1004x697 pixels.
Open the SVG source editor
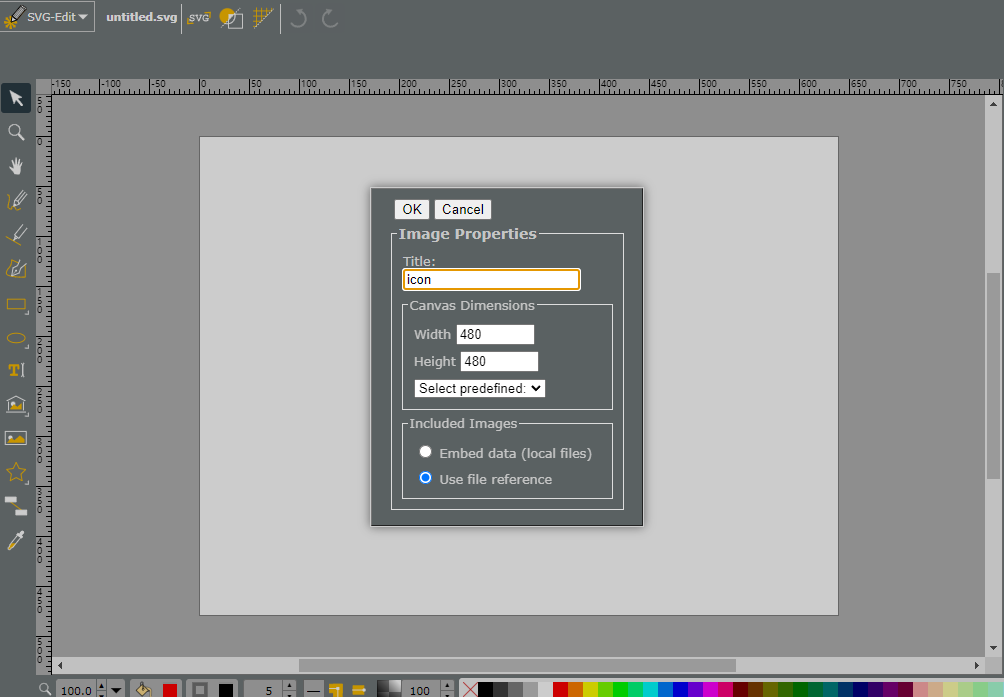tap(198, 17)
